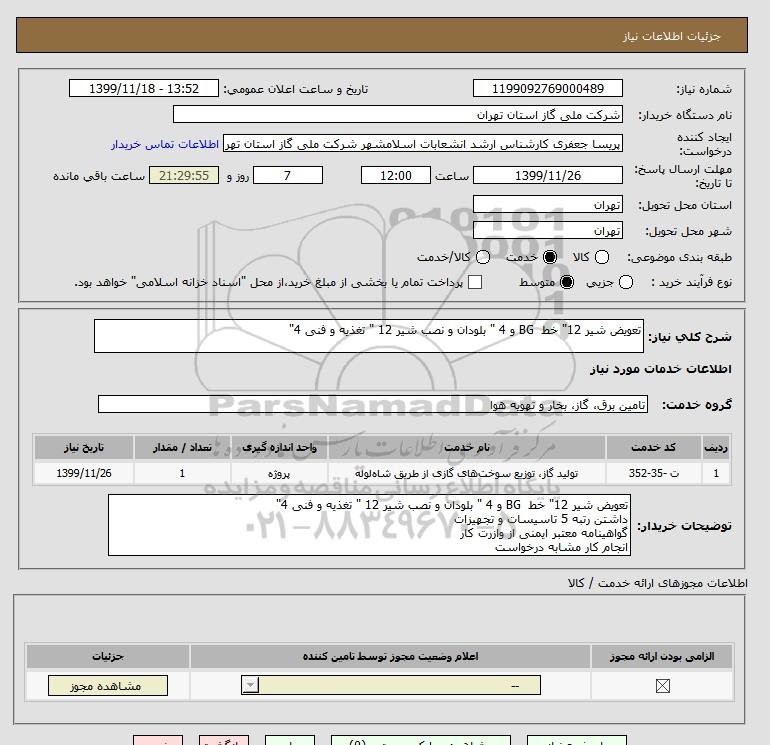The width and height of the screenshot is (770, 745).
Task: Tick the Islamic treasury bonds payment checkbox
Action: click(475, 282)
